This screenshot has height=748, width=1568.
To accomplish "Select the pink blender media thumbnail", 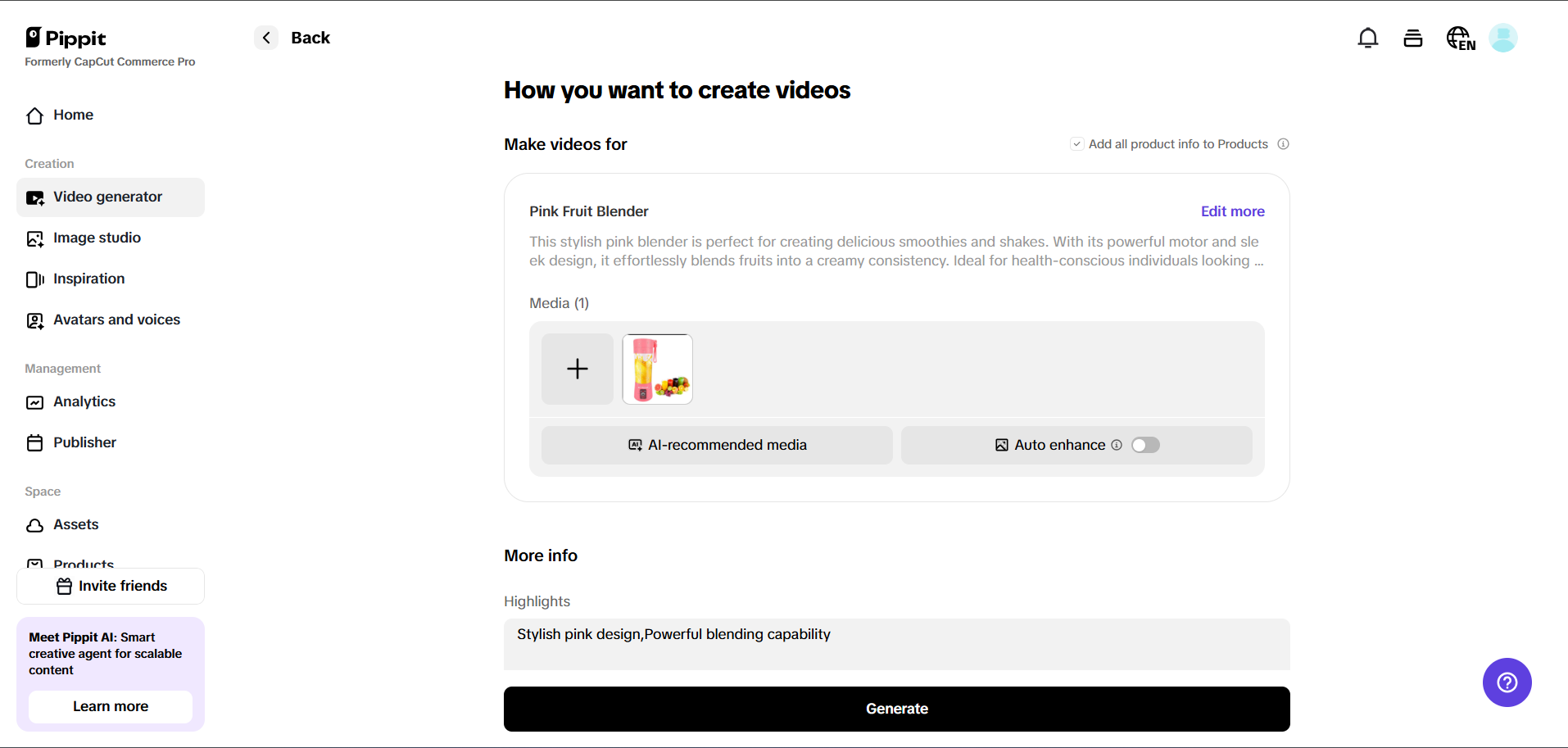I will 657,369.
